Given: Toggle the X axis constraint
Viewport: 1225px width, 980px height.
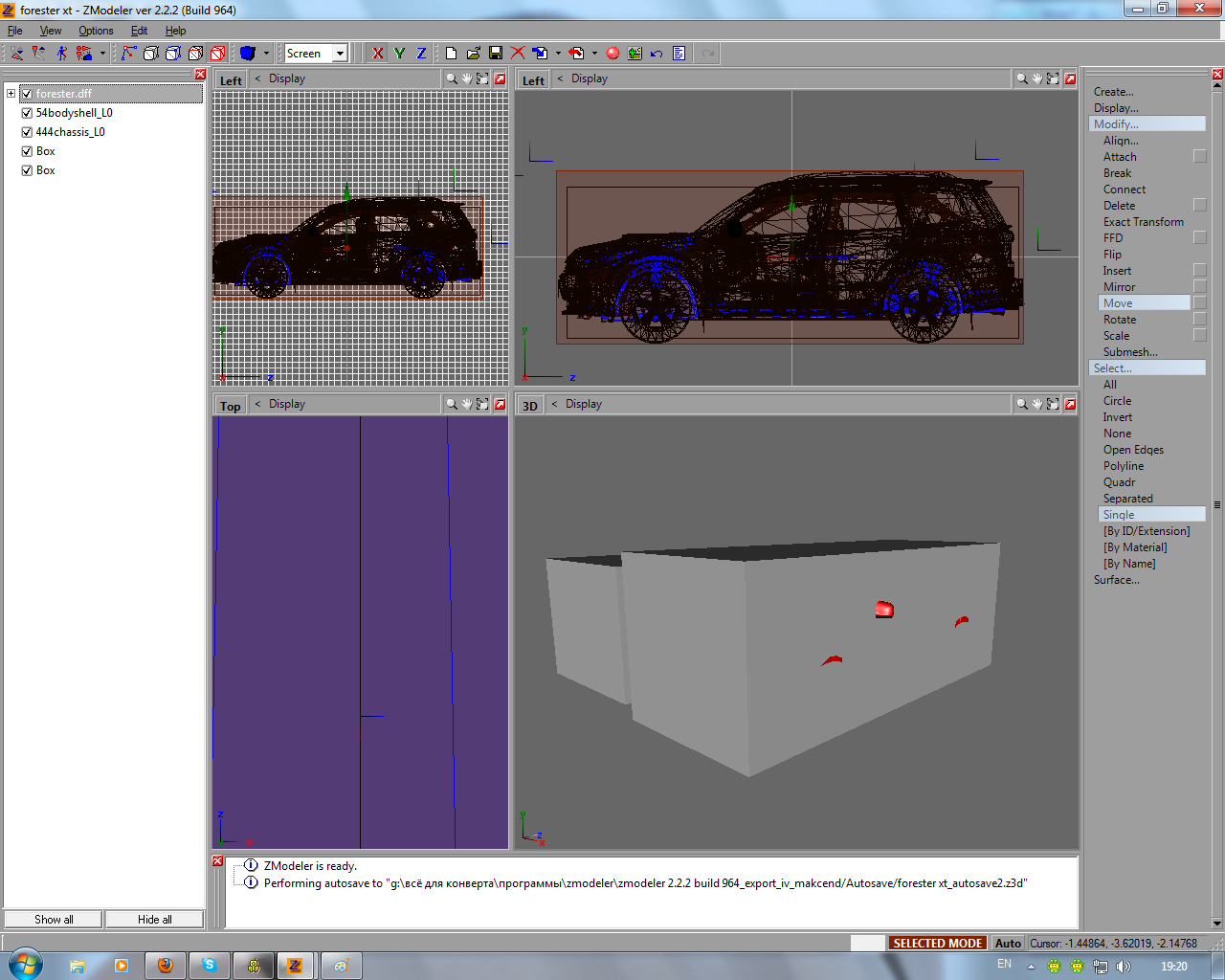Looking at the screenshot, I should pos(378,54).
